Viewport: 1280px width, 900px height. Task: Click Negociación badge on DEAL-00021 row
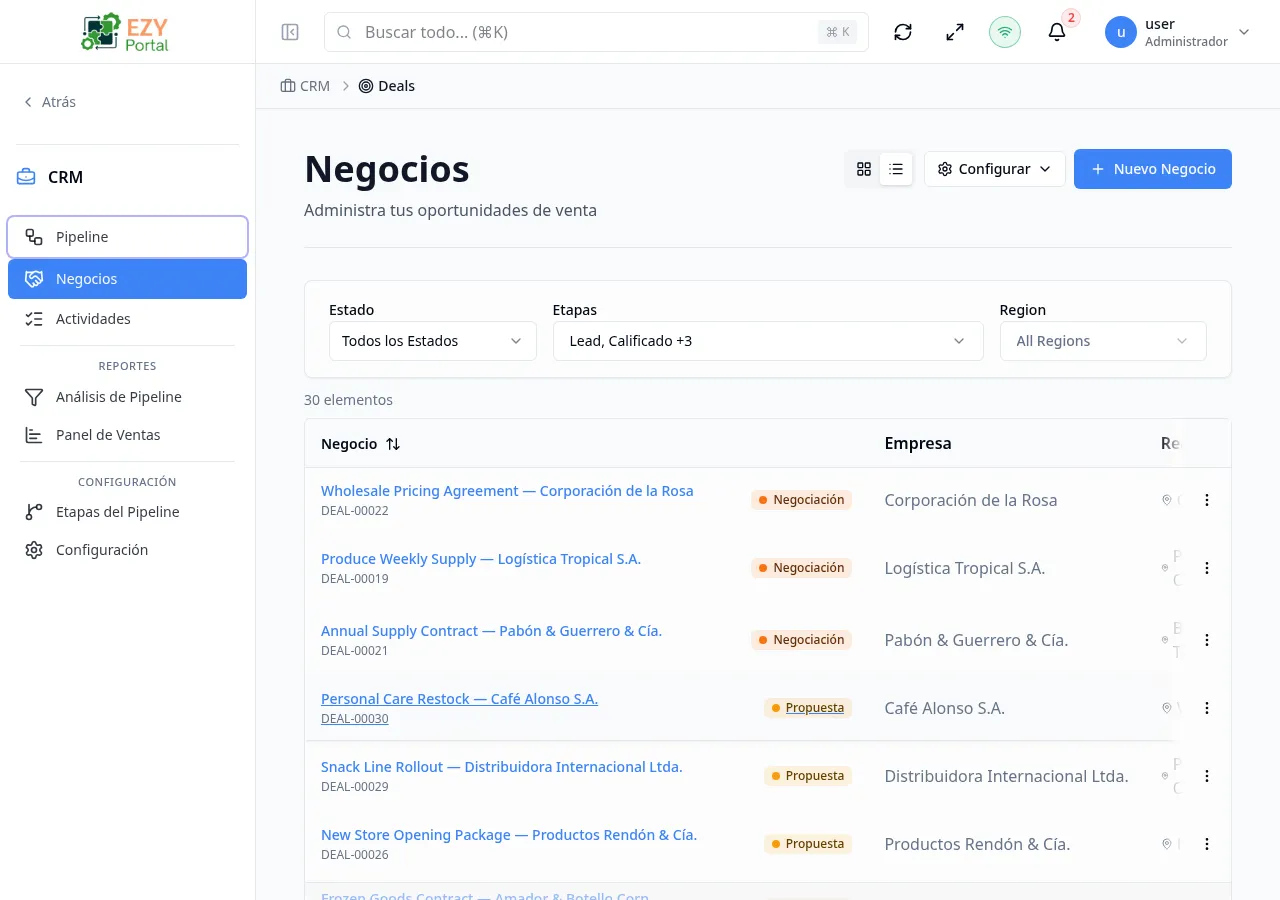click(x=801, y=640)
